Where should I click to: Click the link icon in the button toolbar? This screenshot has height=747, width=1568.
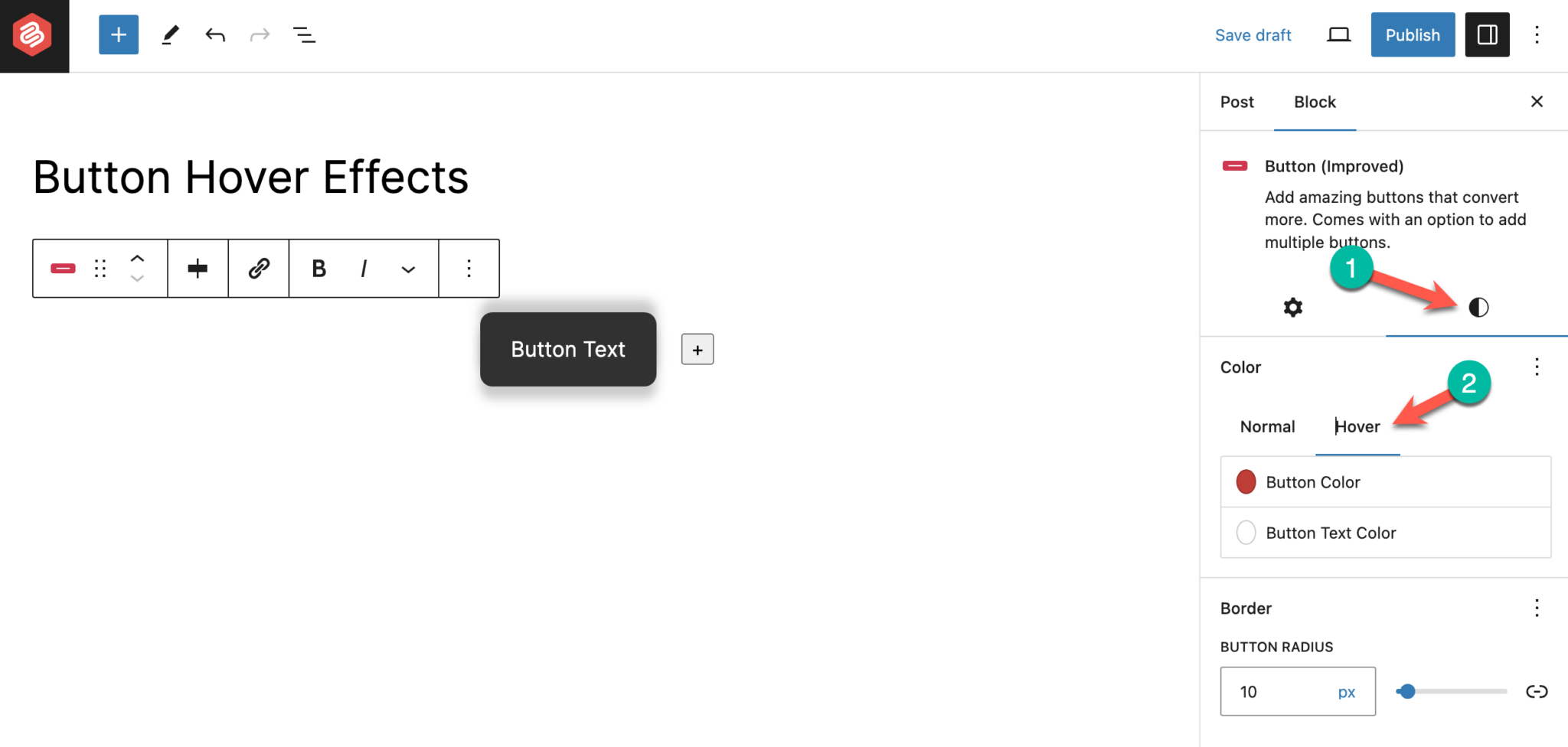click(x=258, y=268)
